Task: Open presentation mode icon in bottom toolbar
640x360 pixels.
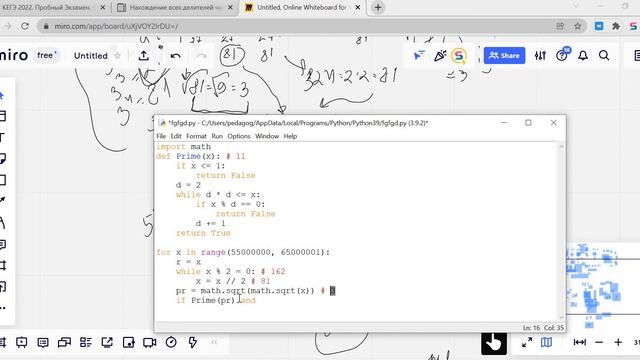Action: pos(22,342)
